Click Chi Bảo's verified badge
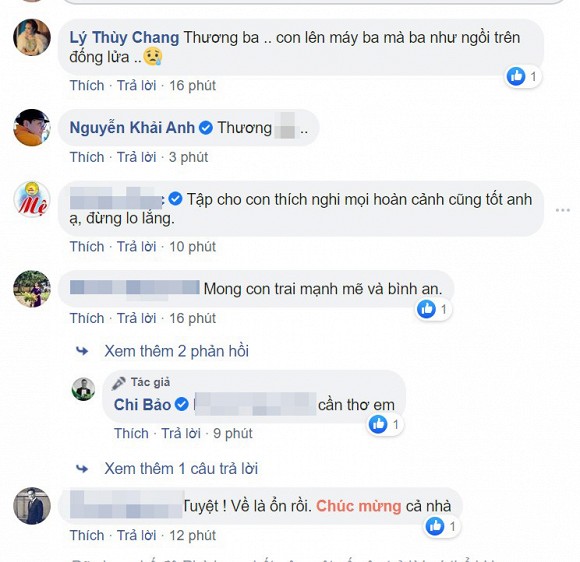 pos(182,404)
